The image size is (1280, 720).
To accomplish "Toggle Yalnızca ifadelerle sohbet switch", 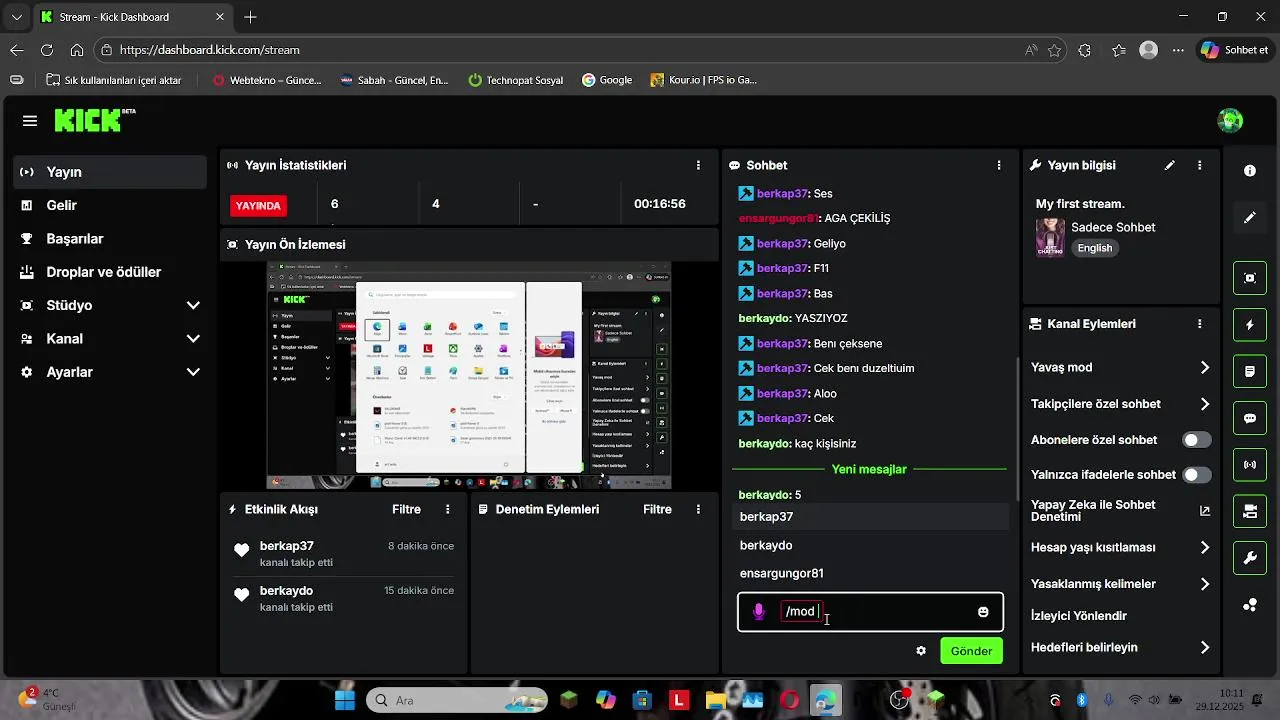I will click(1196, 475).
